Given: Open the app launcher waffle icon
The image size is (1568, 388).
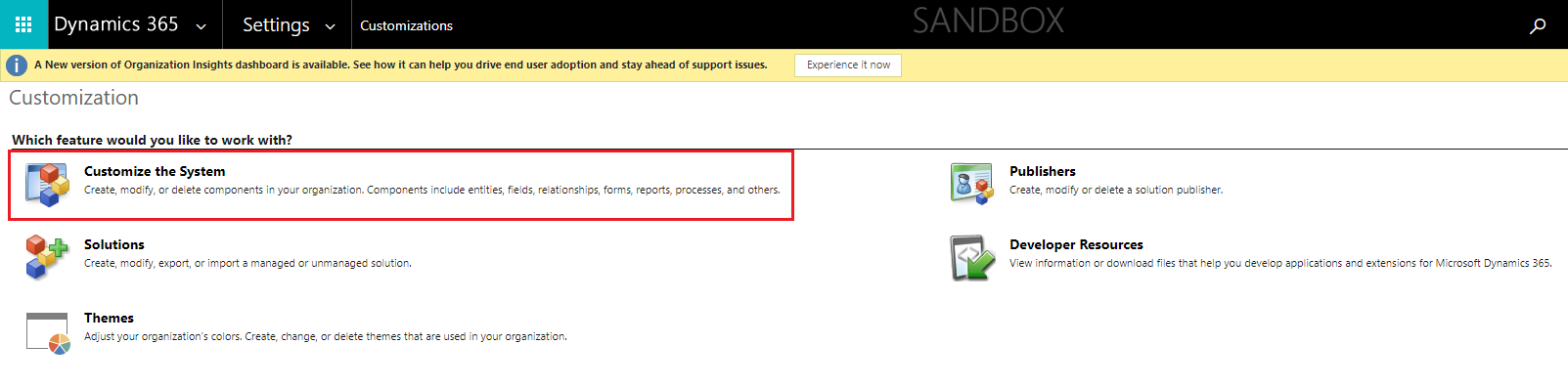Looking at the screenshot, I should [x=23, y=24].
